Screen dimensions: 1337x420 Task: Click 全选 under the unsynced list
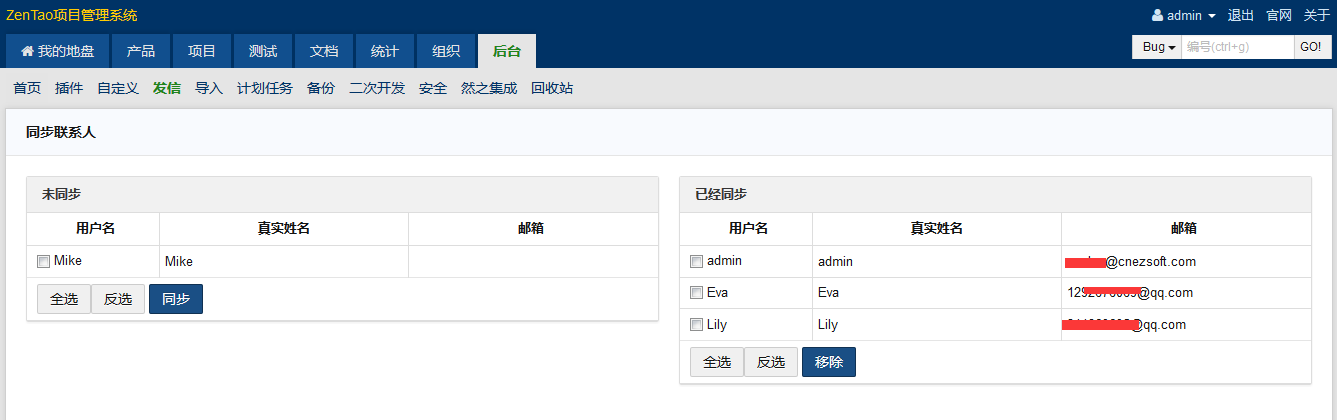pyautogui.click(x=64, y=299)
